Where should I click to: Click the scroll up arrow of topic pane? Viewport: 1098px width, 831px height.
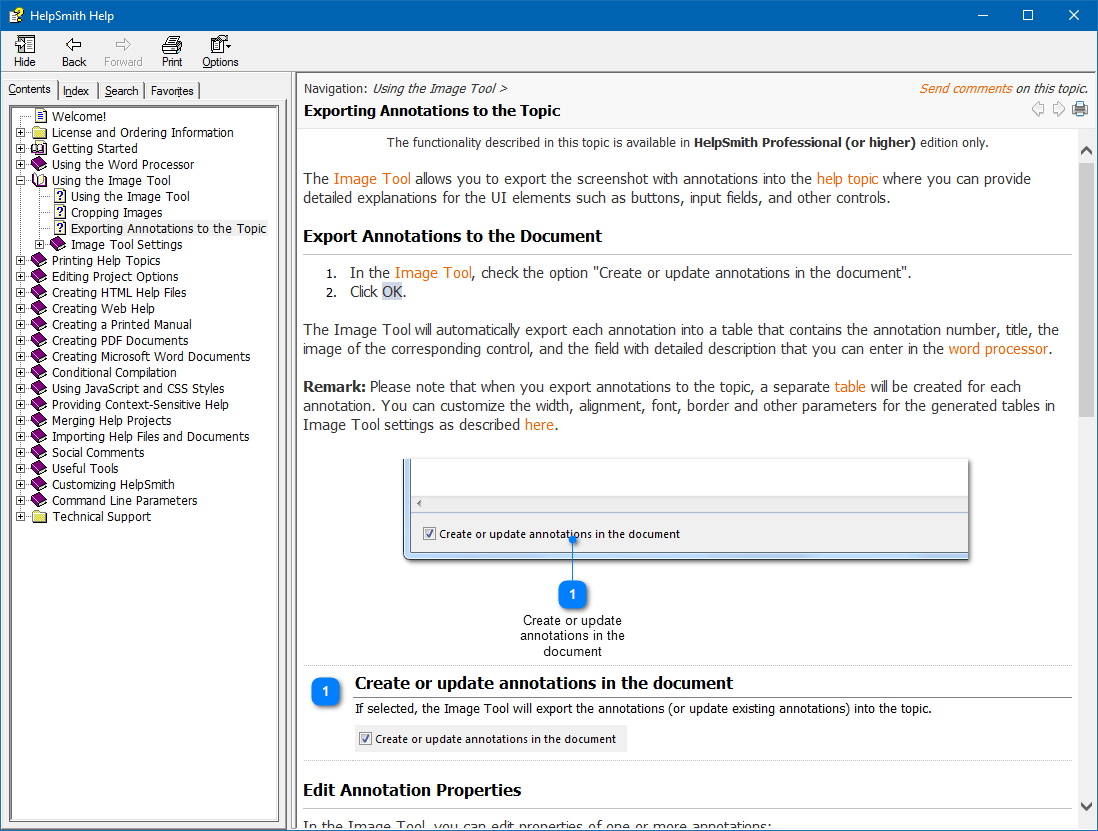pyautogui.click(x=1086, y=151)
